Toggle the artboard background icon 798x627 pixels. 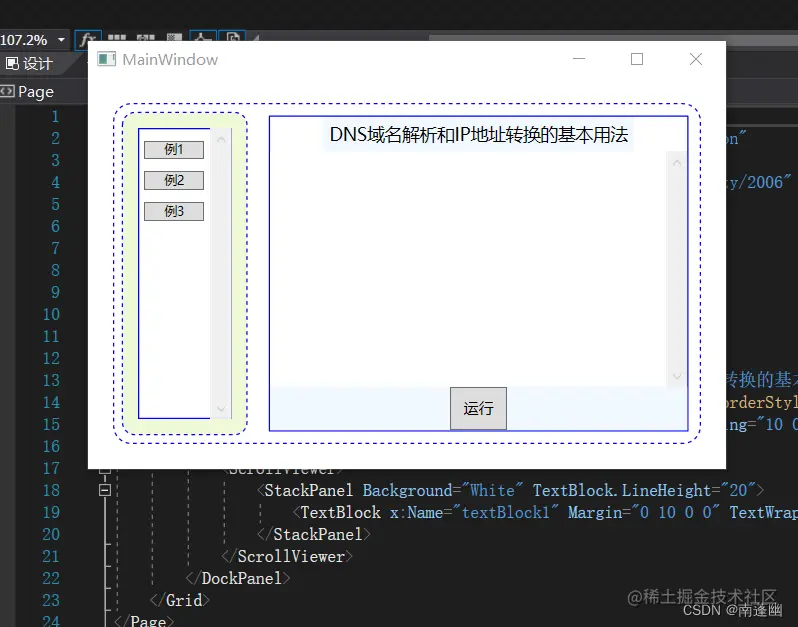(174, 38)
